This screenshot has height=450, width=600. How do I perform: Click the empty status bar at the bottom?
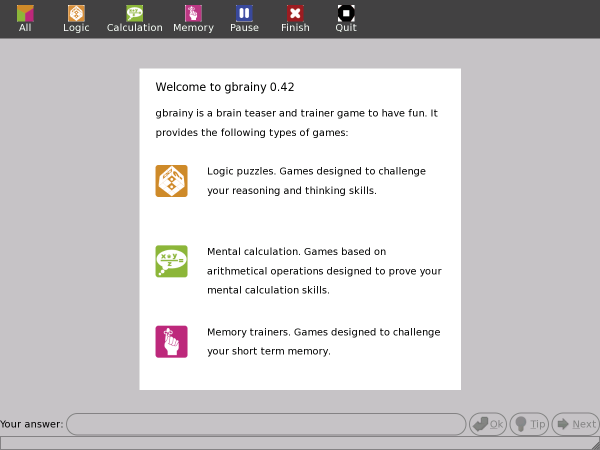[300, 443]
